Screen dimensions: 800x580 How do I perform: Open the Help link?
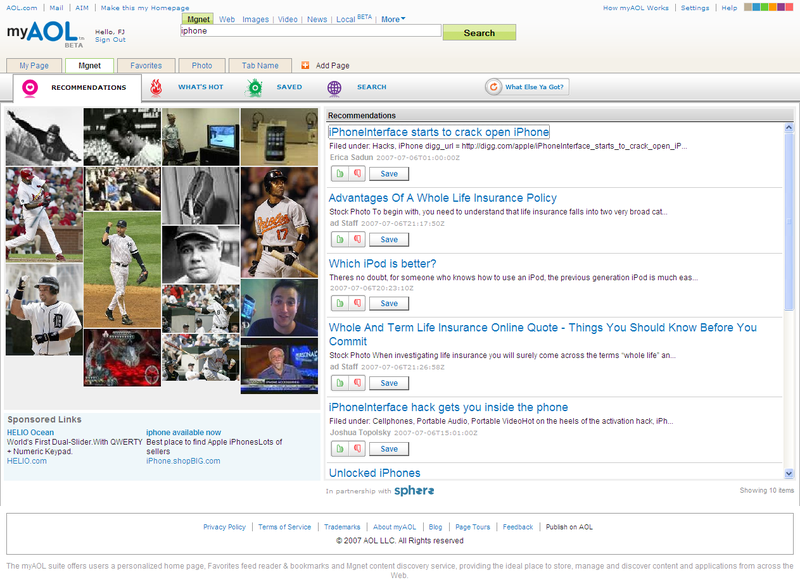[x=729, y=8]
